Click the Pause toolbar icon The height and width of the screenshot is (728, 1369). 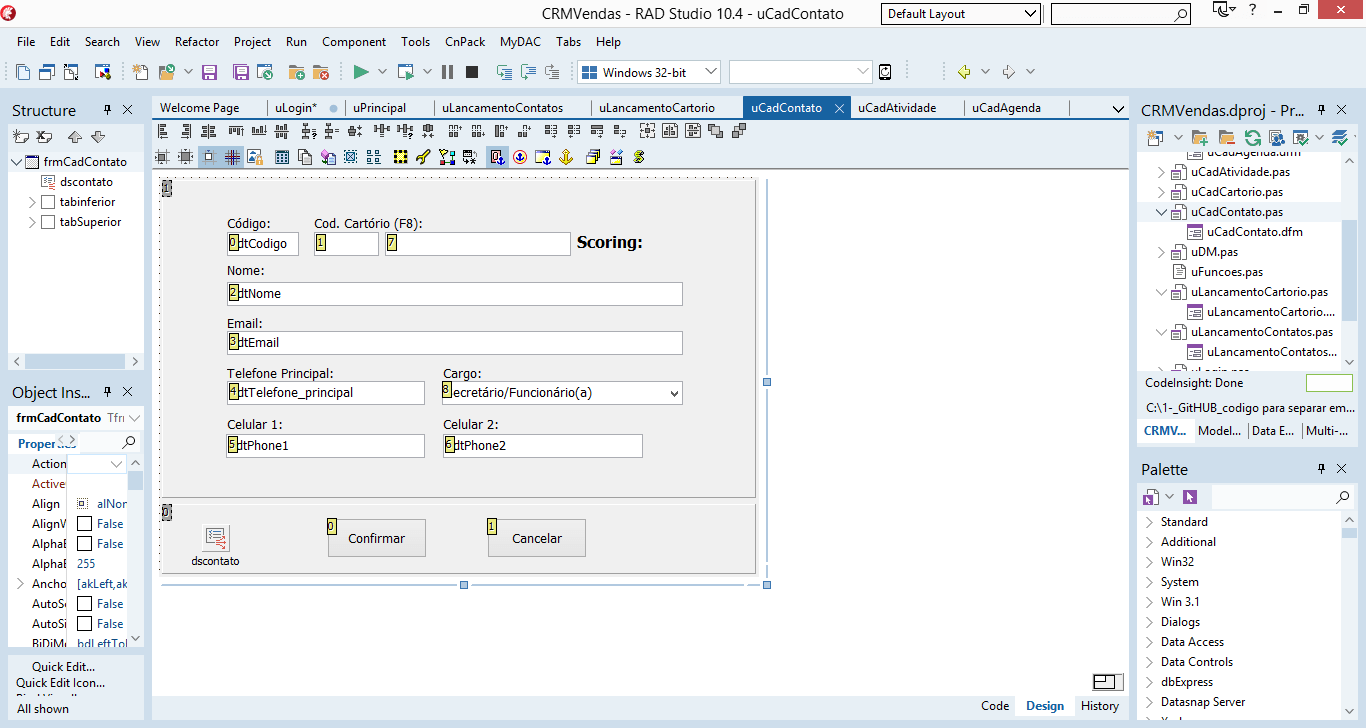coord(447,72)
